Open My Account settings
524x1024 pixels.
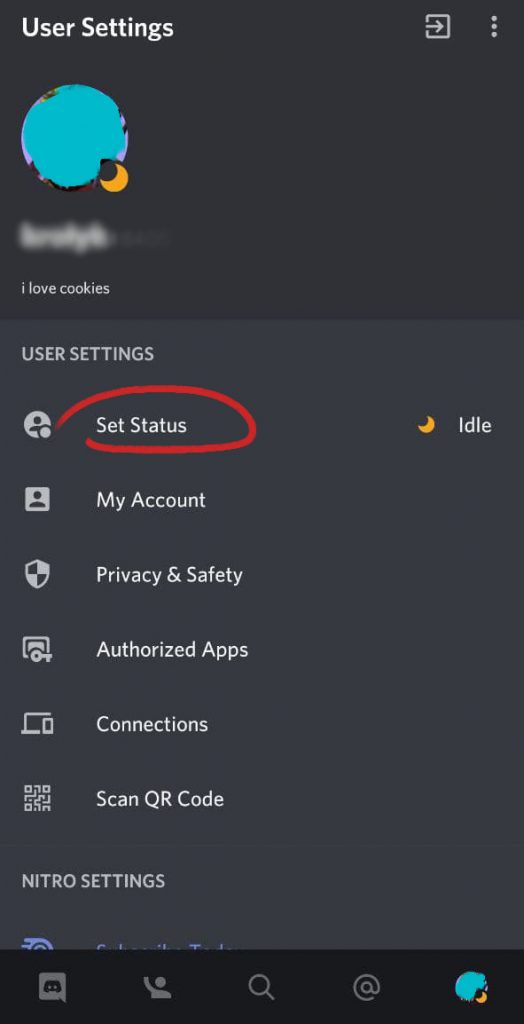click(262, 500)
